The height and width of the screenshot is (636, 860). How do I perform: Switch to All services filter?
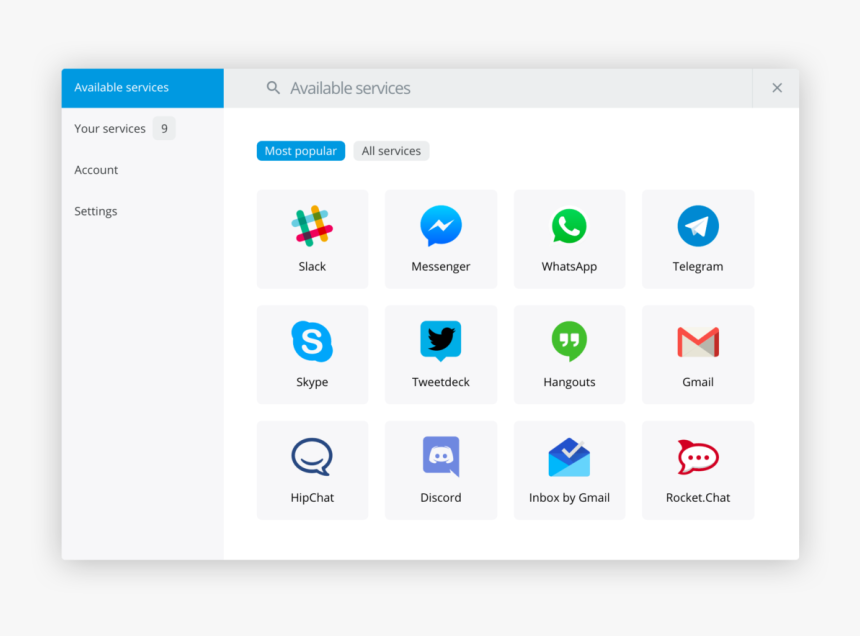[x=391, y=151]
